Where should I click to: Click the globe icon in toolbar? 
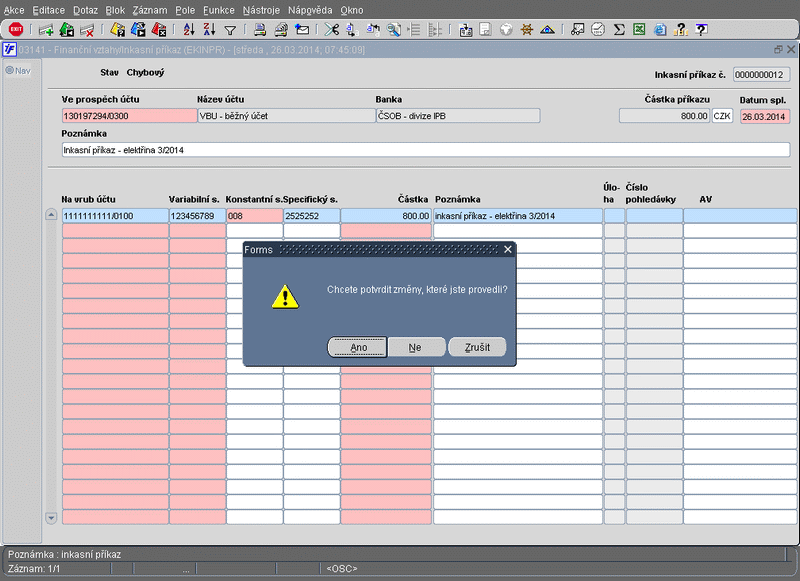click(x=506, y=30)
